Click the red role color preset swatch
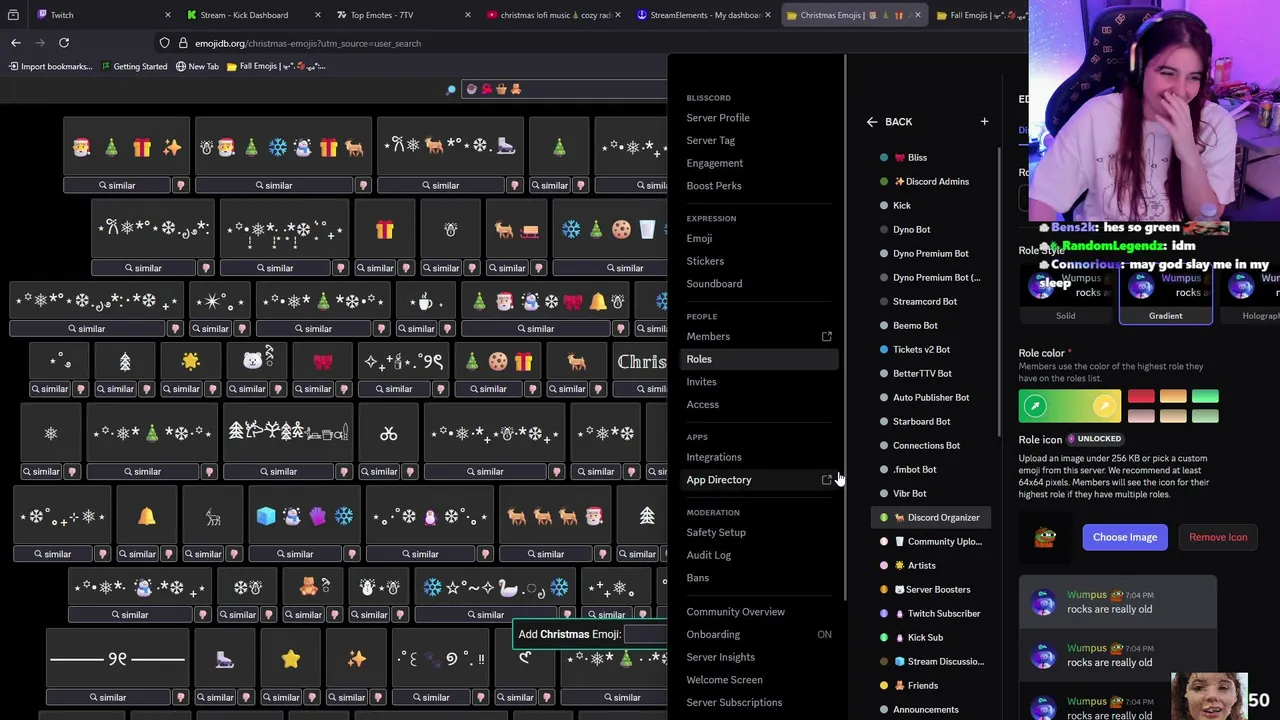1280x720 pixels. click(x=1141, y=398)
